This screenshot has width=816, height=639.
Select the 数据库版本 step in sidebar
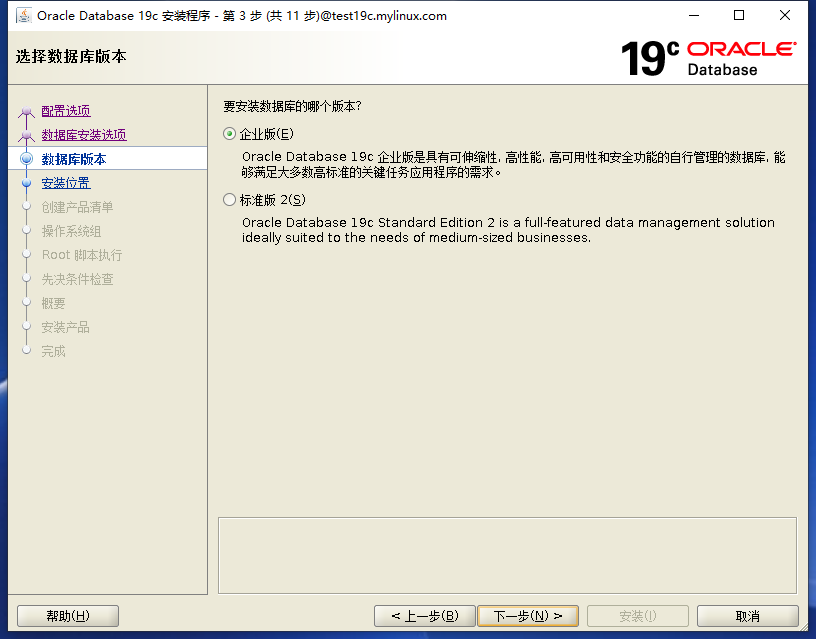(73, 159)
